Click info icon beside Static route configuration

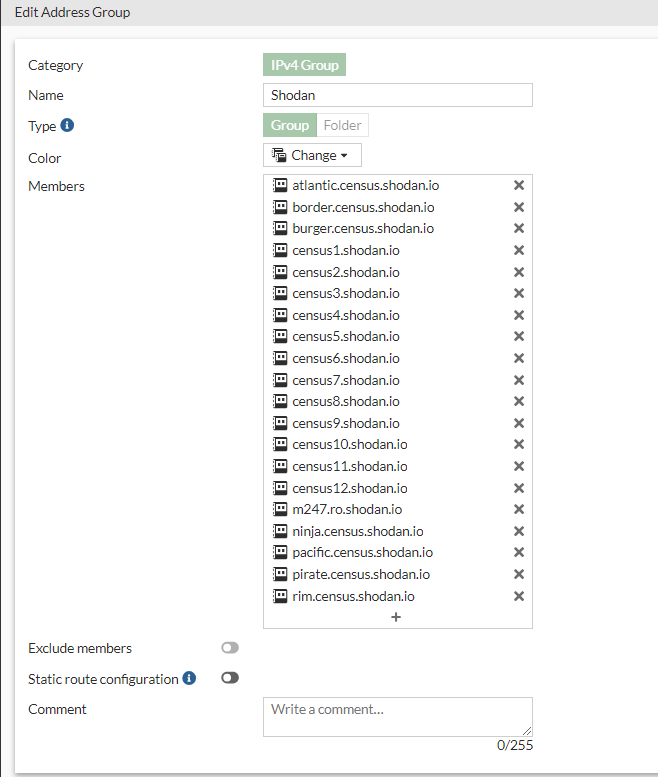[189, 678]
